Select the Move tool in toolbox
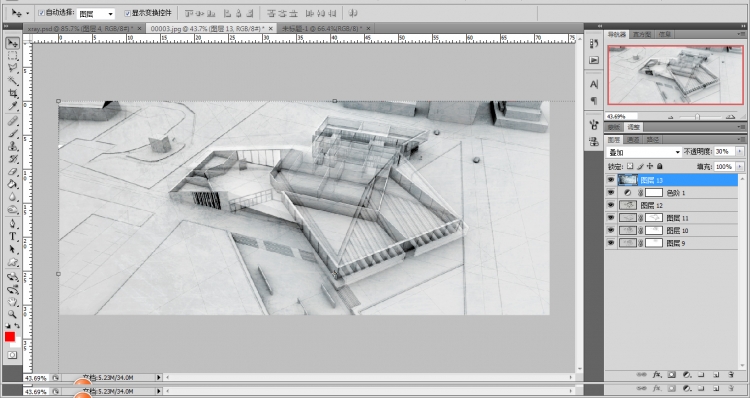The image size is (750, 398). coord(12,44)
